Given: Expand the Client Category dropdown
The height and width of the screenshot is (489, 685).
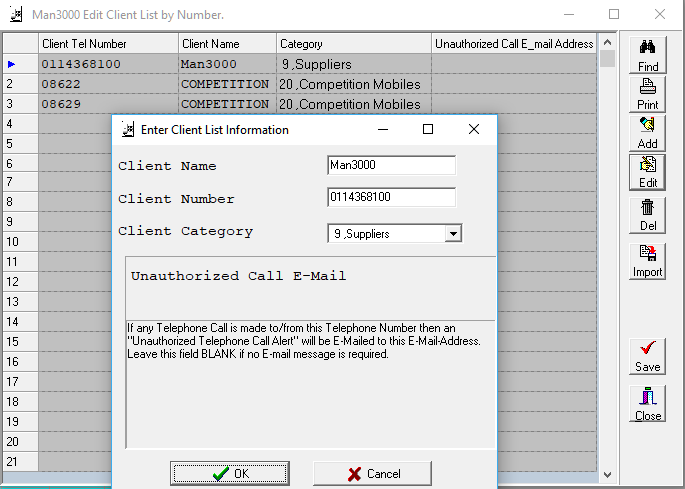Looking at the screenshot, I should point(453,234).
